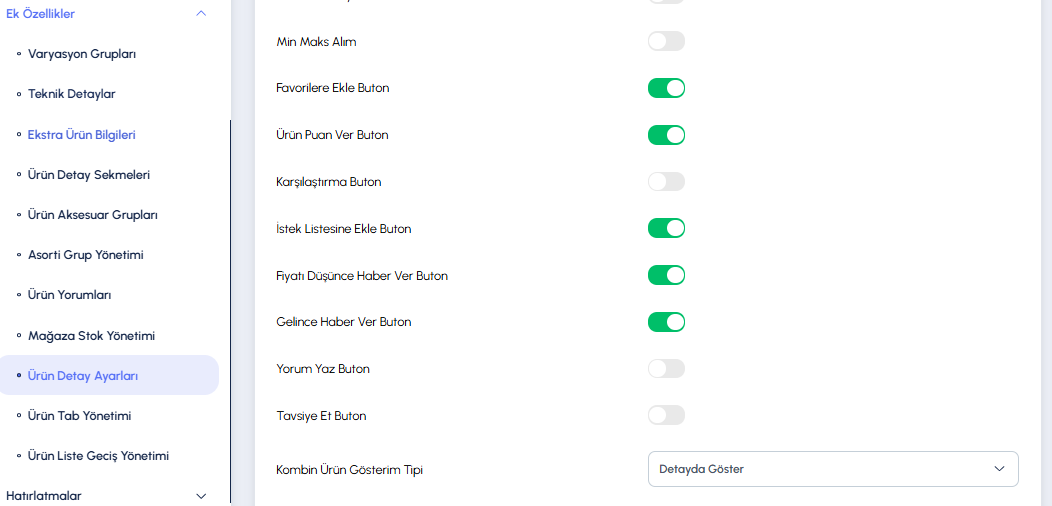Go to Mağaza Stok Yönetimi
The width and height of the screenshot is (1052, 506).
[91, 336]
